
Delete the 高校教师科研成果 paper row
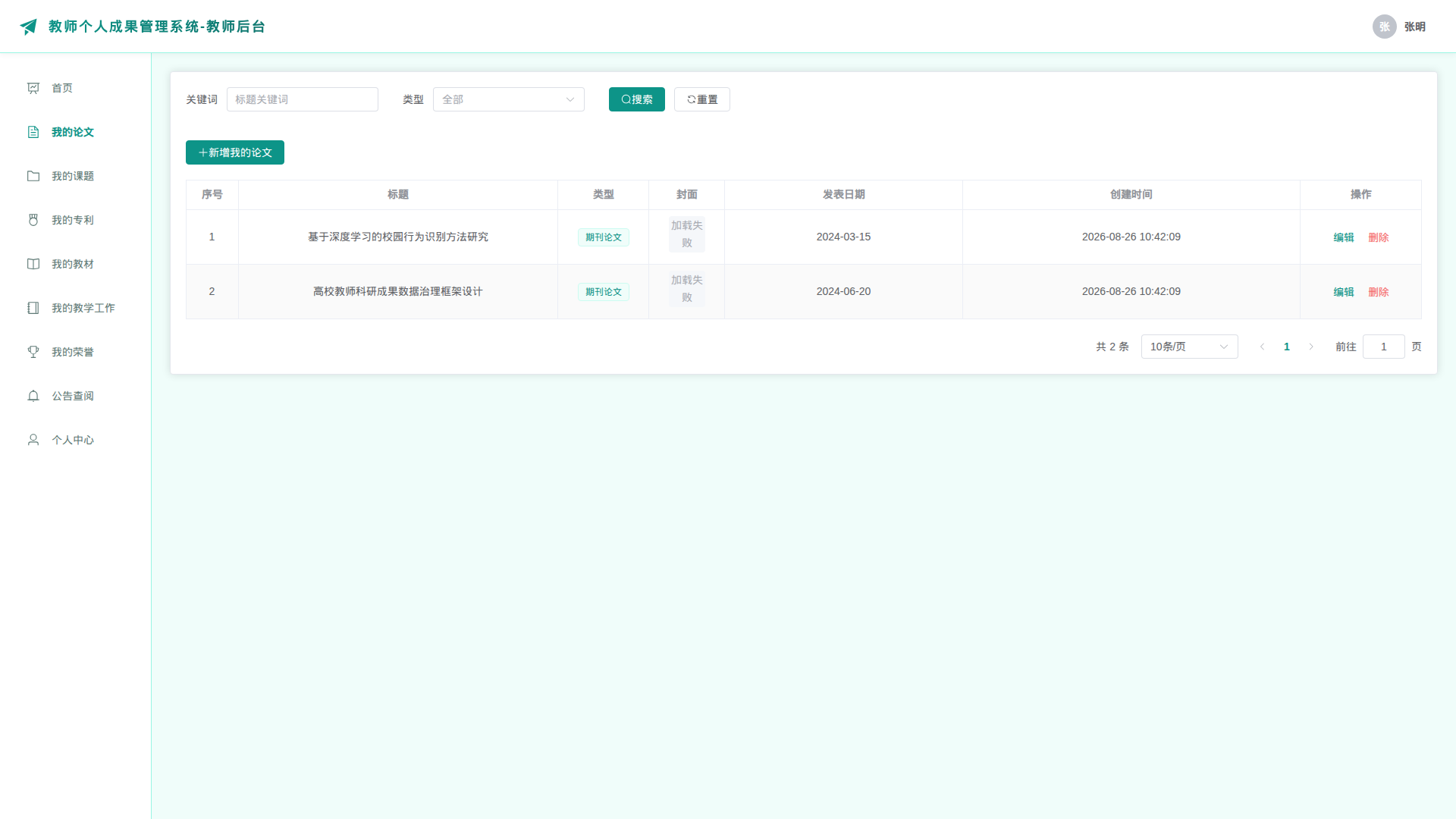[x=1379, y=292]
